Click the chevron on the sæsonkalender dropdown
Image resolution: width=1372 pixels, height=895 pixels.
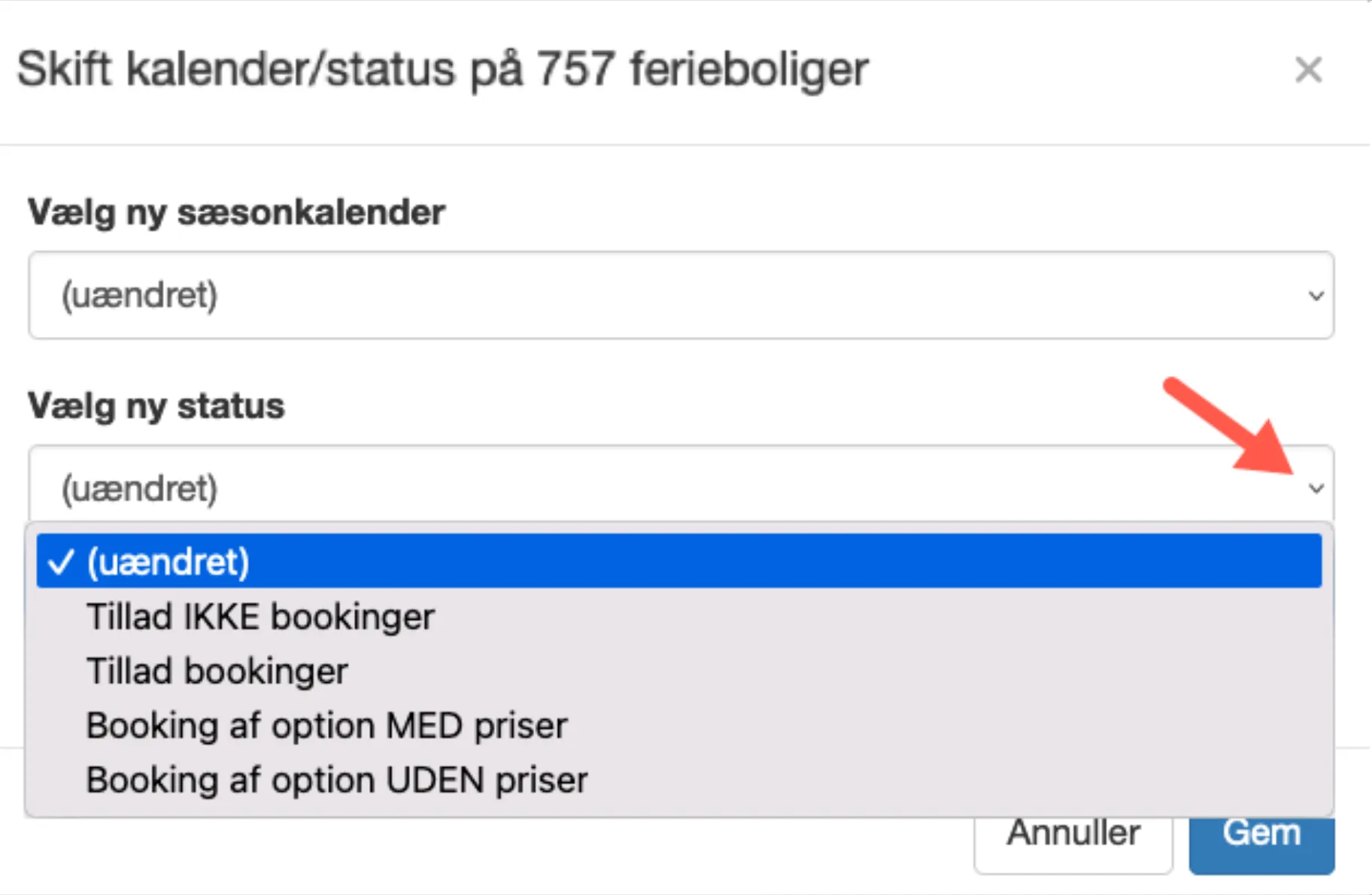(1315, 295)
